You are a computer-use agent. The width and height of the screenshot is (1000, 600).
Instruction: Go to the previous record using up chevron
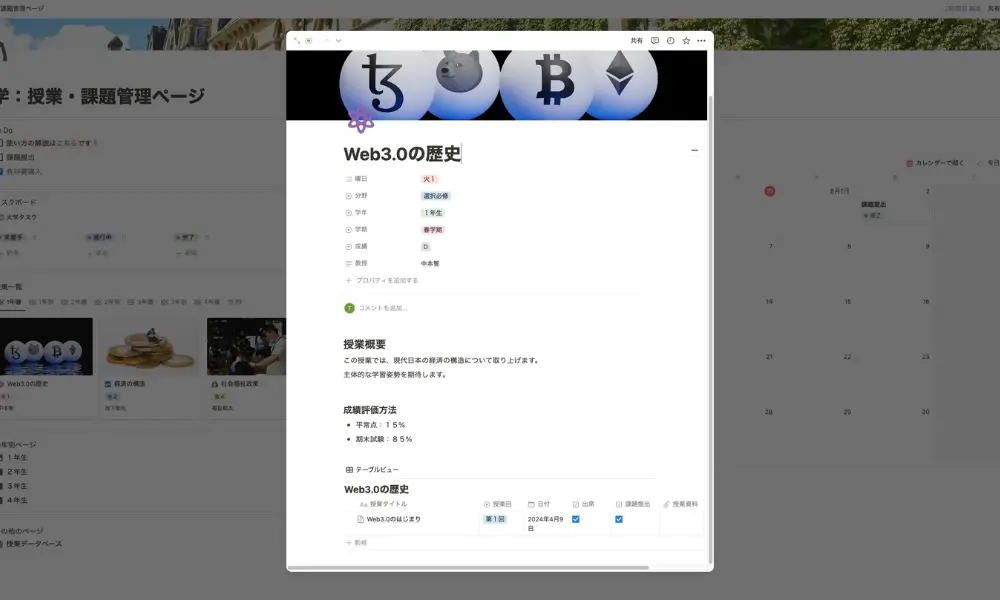(327, 41)
